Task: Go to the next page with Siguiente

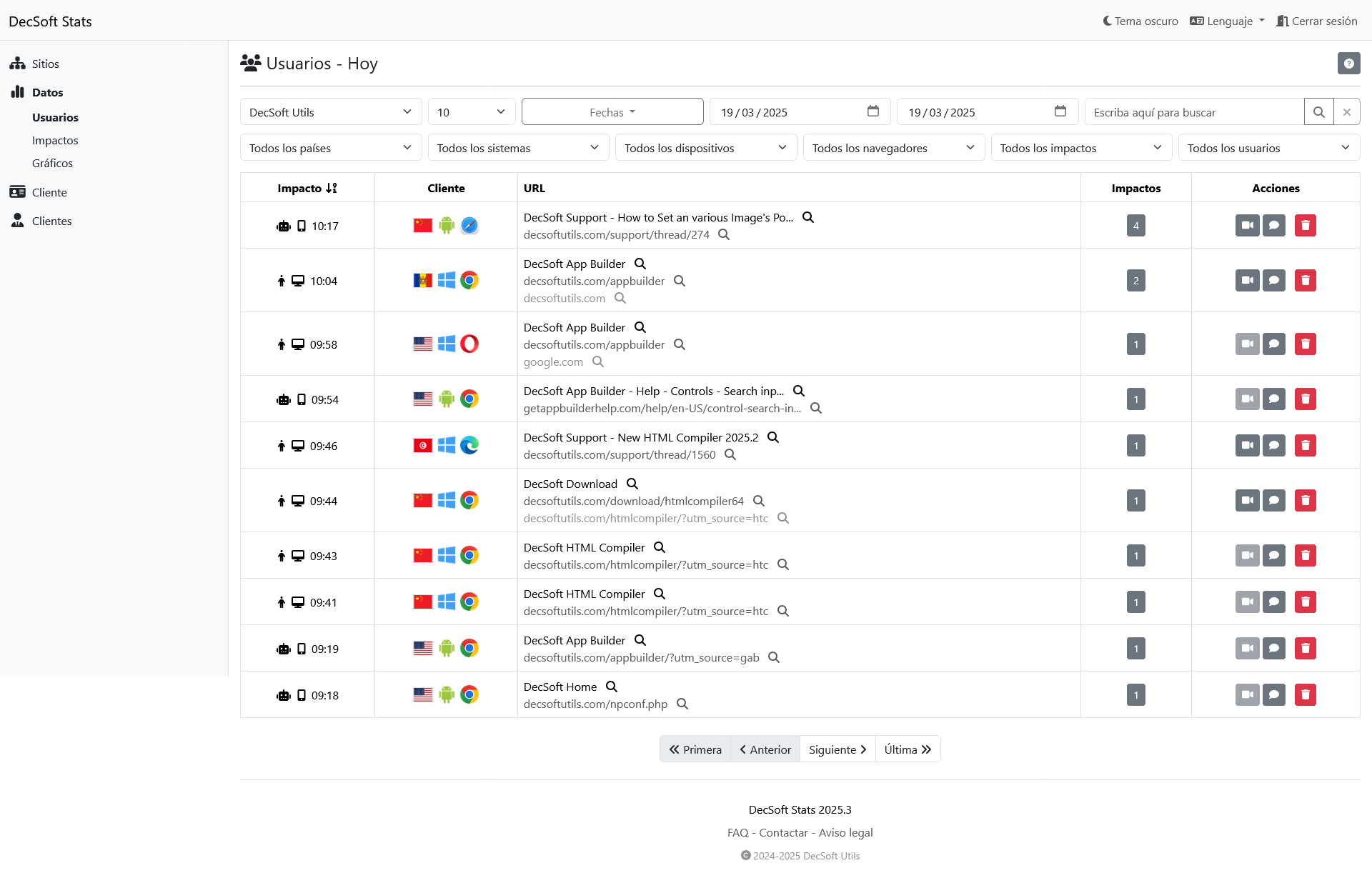Action: click(x=837, y=749)
